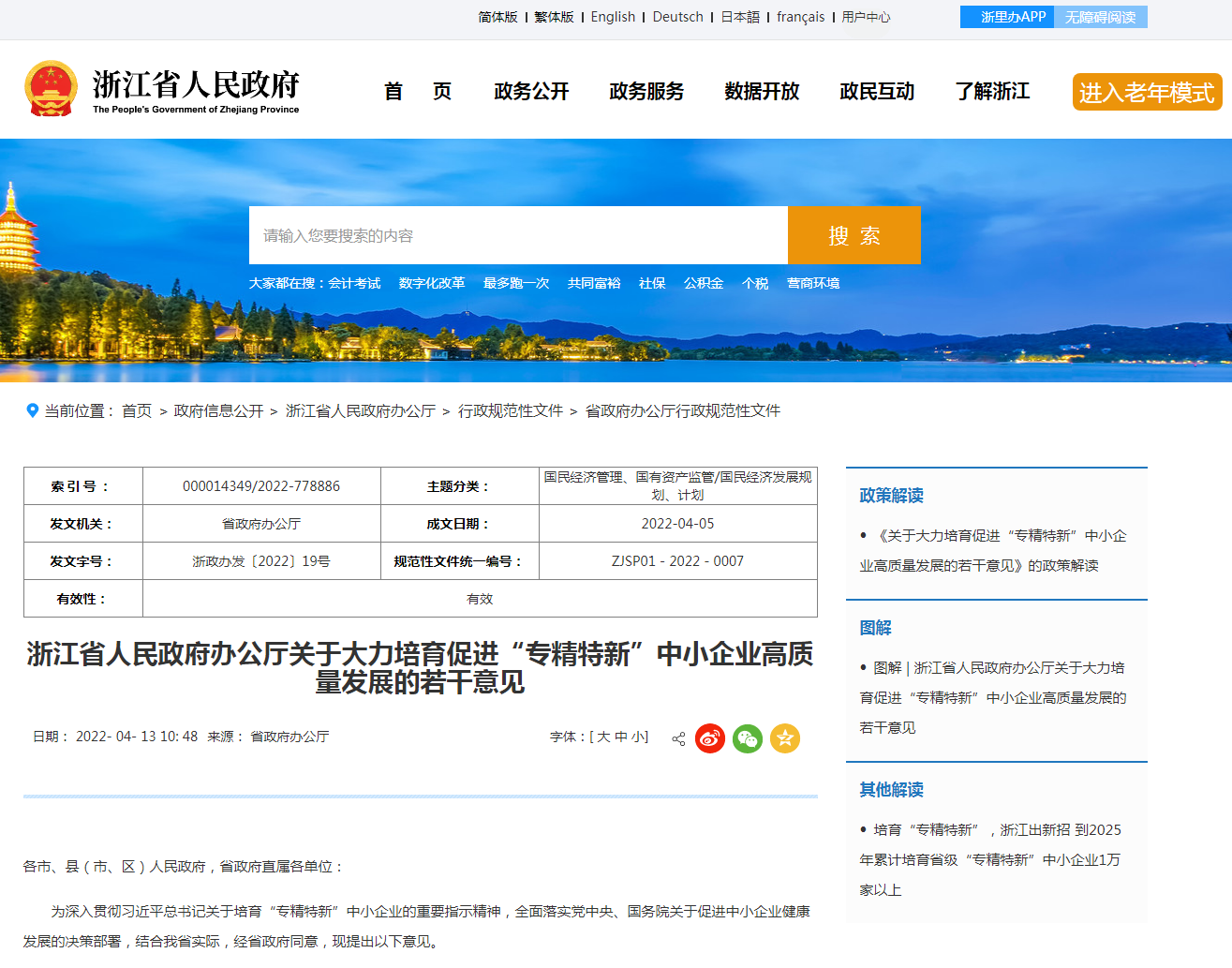This screenshot has width=1232, height=968.
Task: Click the yellow star favorite icon
Action: pos(785,738)
